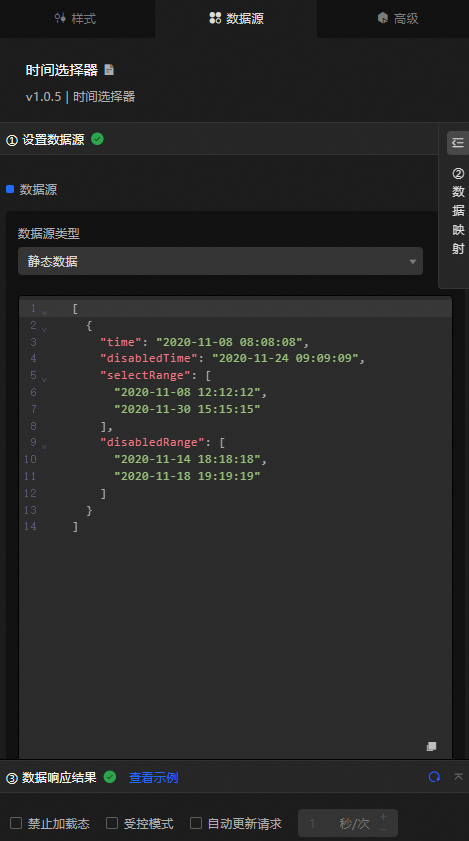Click the collapse panel icon above 数据映射
Image resolution: width=469 pixels, height=841 pixels.
pos(458,143)
